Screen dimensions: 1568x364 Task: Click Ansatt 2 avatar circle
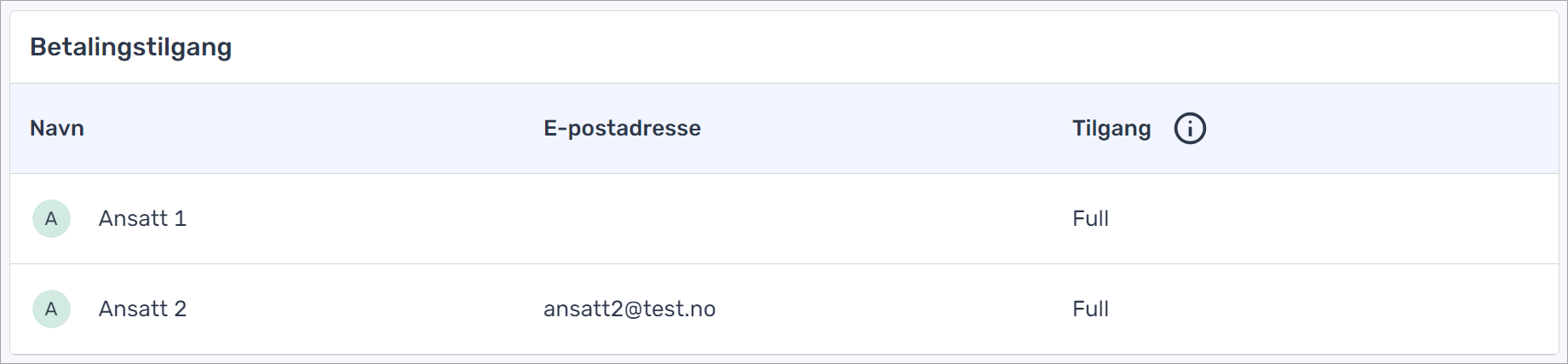51,309
